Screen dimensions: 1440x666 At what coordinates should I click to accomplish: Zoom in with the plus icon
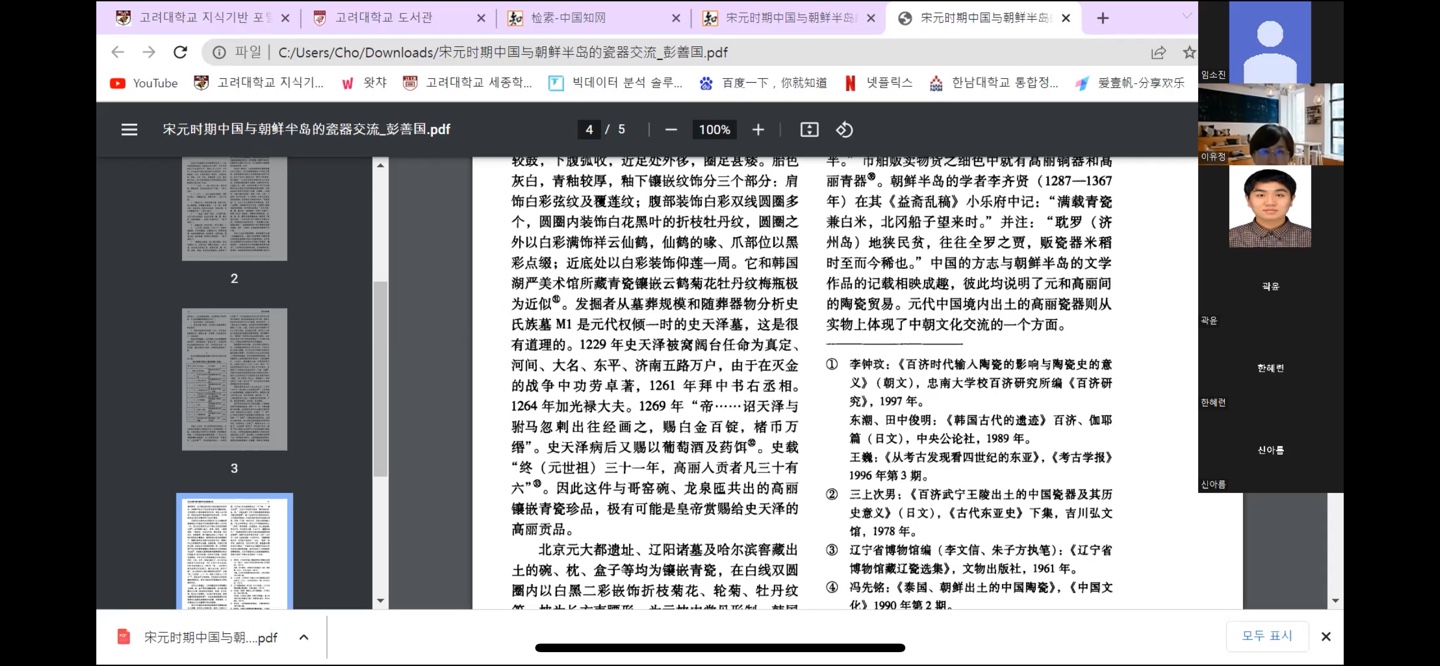pos(758,130)
